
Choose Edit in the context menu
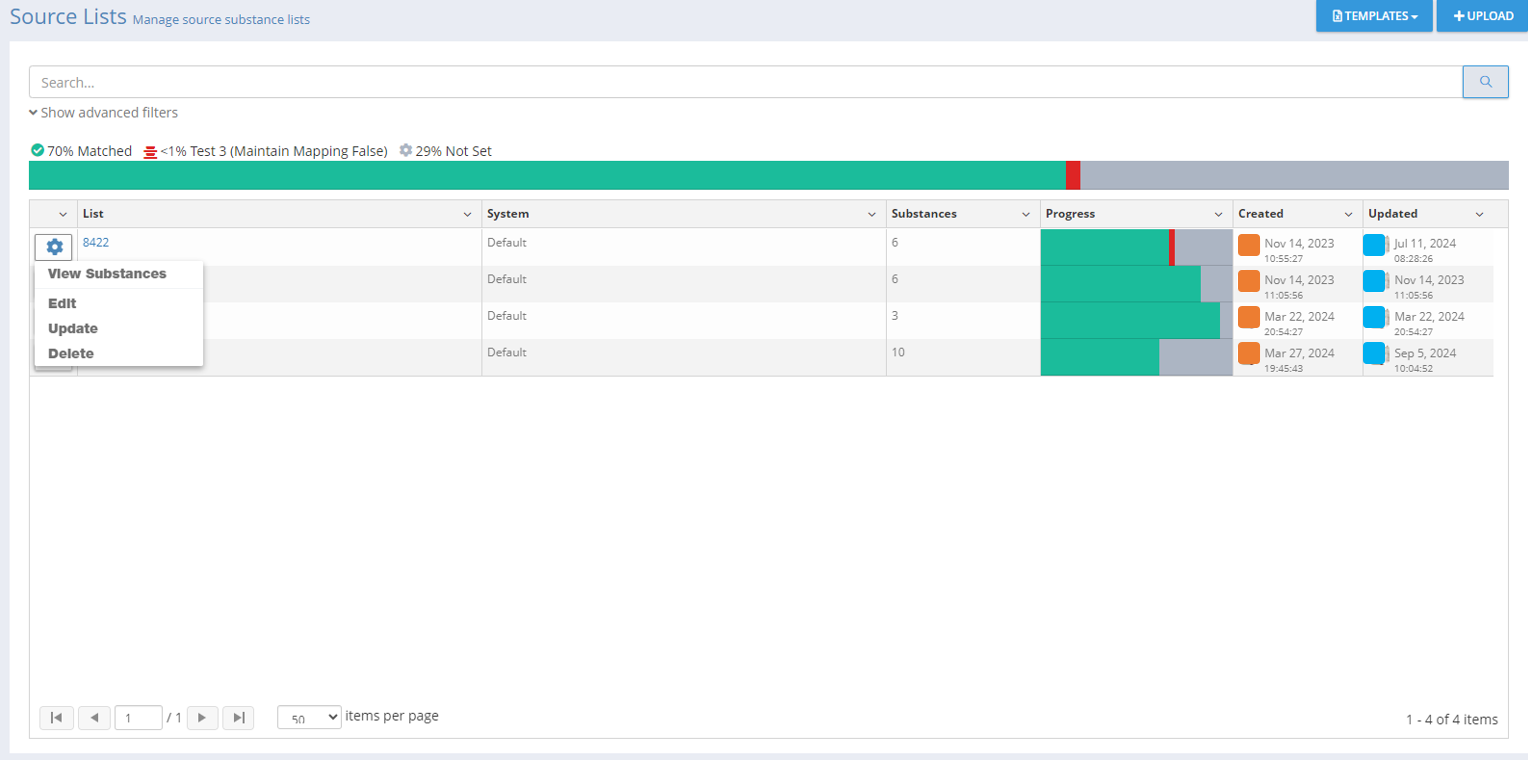tap(62, 303)
